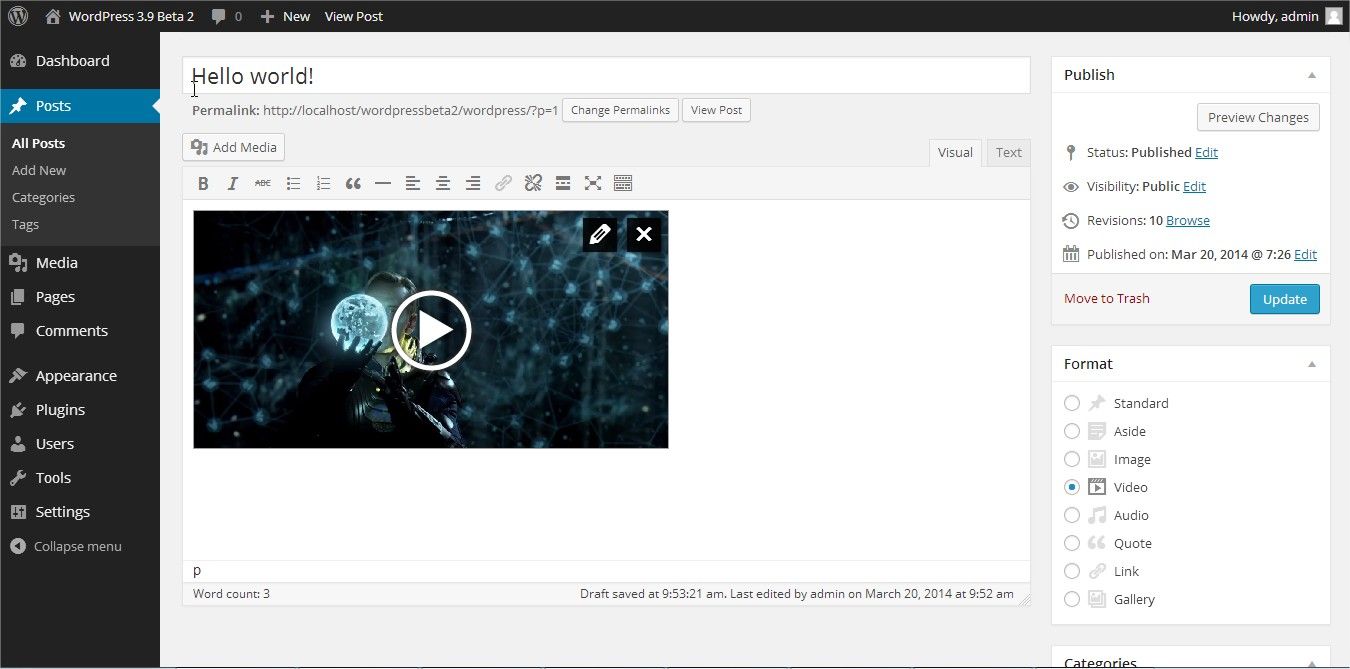Screen dimensions: 1350x669
Task: Edit the post Status
Action: pos(1206,152)
